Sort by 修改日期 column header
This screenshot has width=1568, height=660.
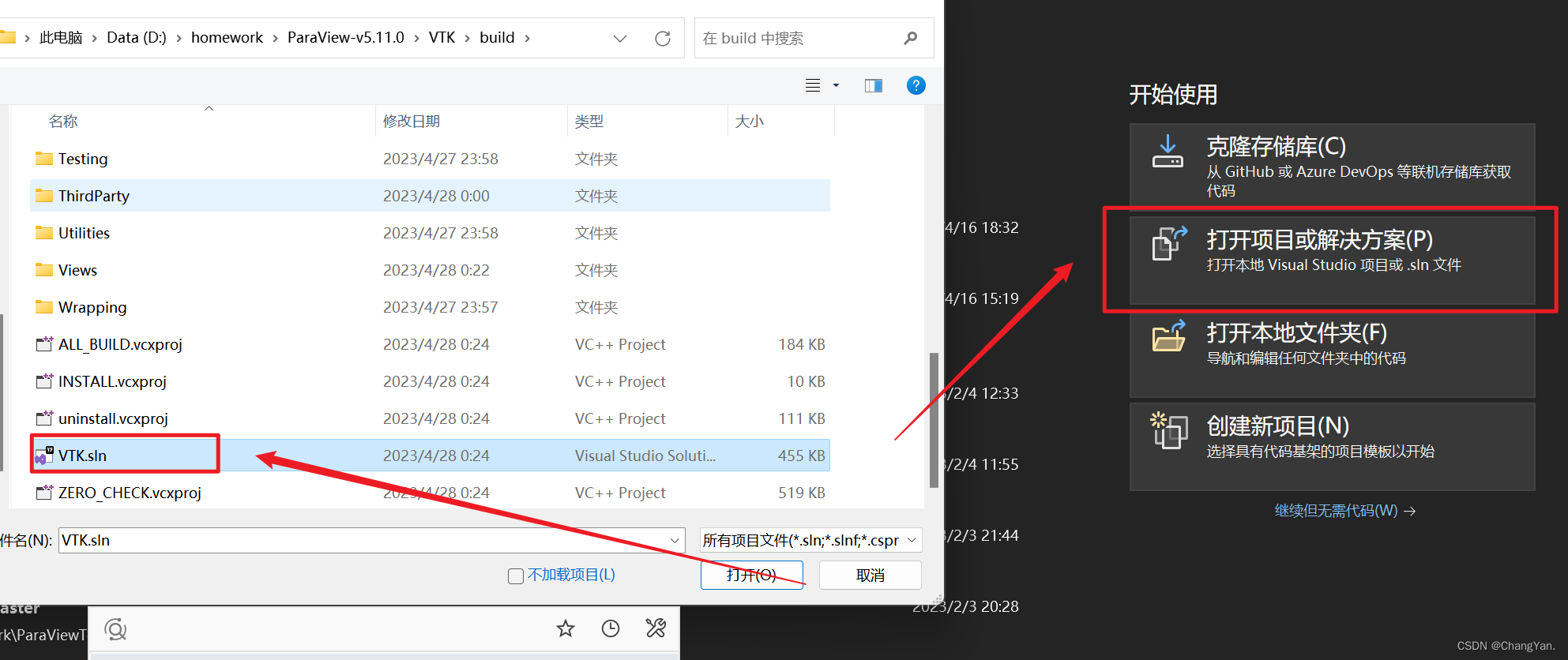(x=412, y=122)
